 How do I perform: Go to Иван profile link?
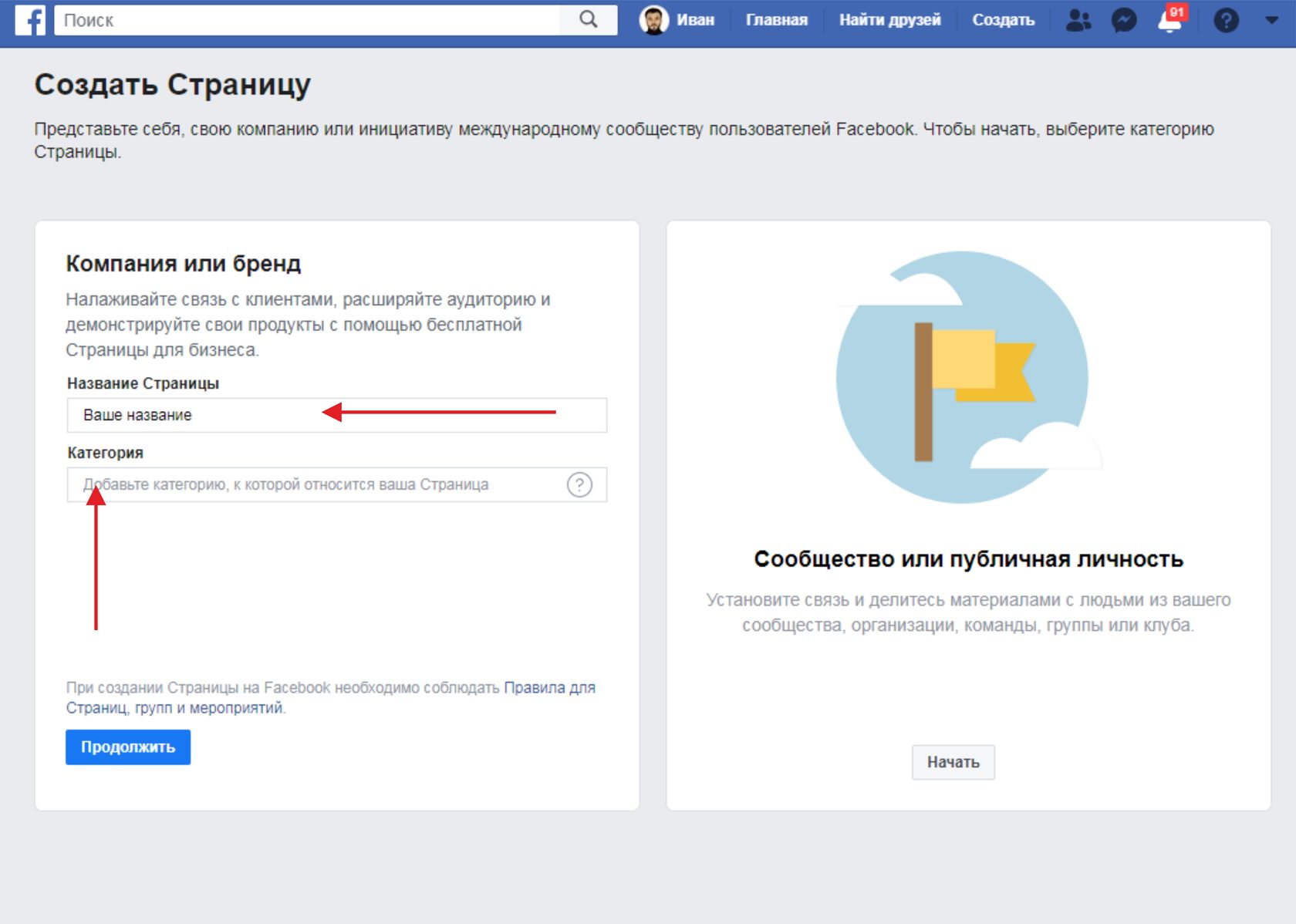click(x=695, y=20)
